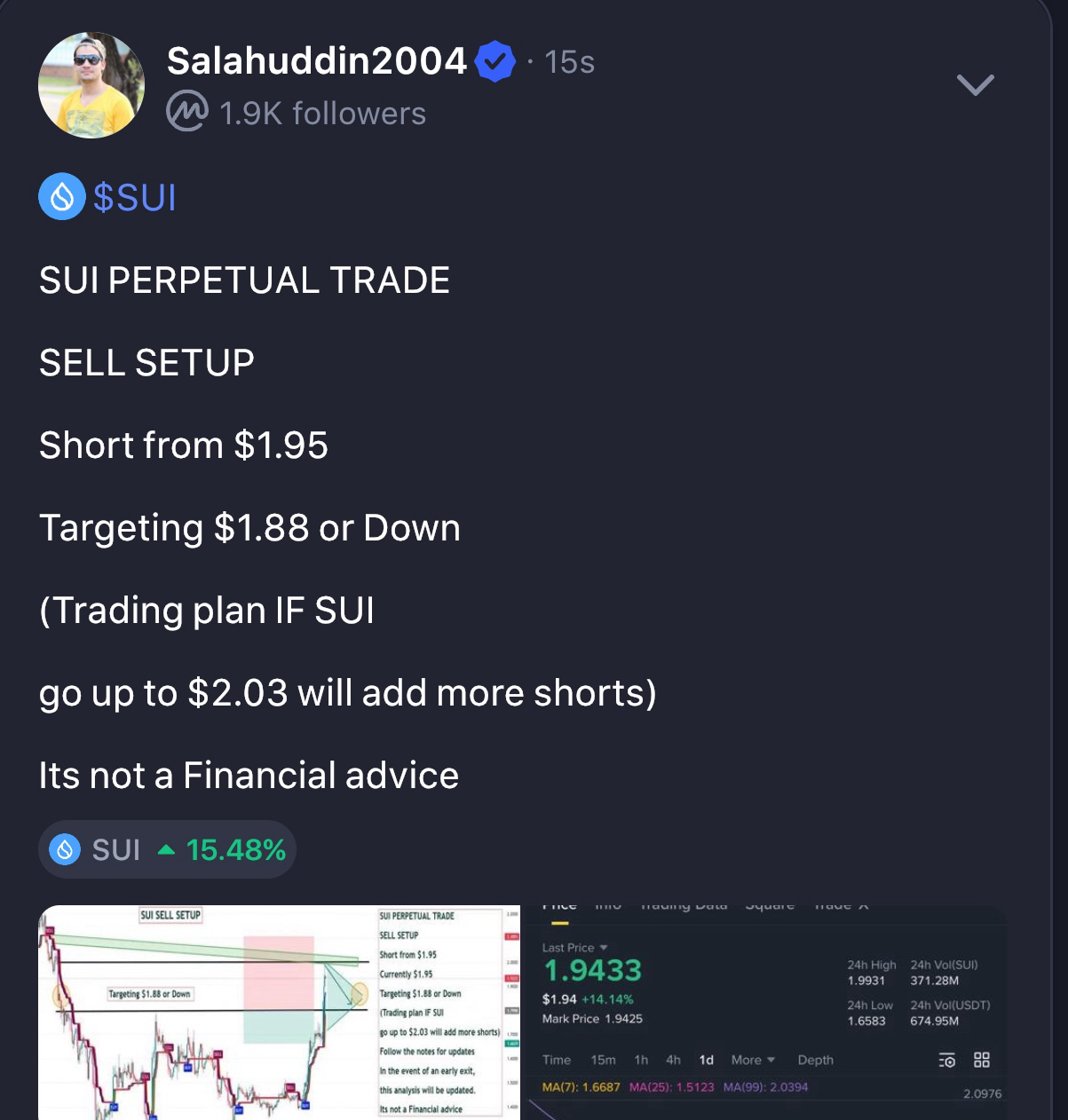
Task: Switch to the Depth tab
Action: coord(815,1060)
